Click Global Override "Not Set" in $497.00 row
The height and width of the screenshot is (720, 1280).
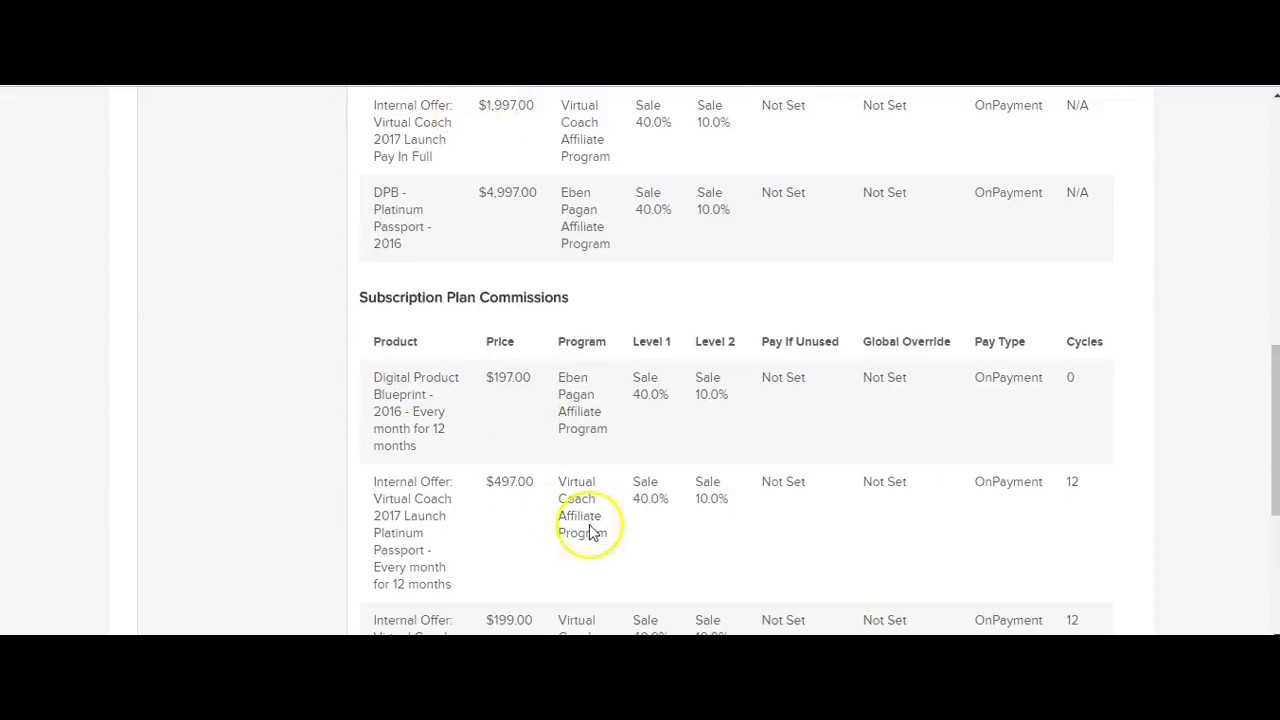click(x=884, y=481)
